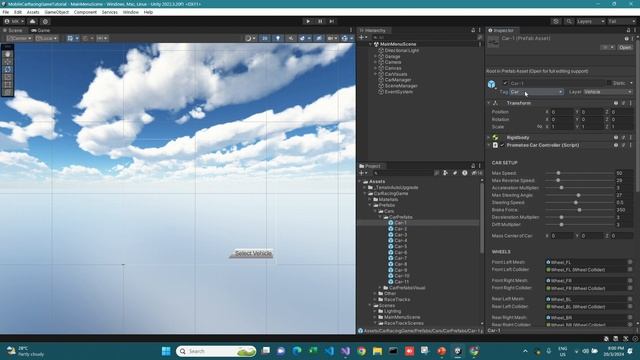The image size is (640, 360).
Task: Click the global search magnifier icon
Action: point(569,21)
